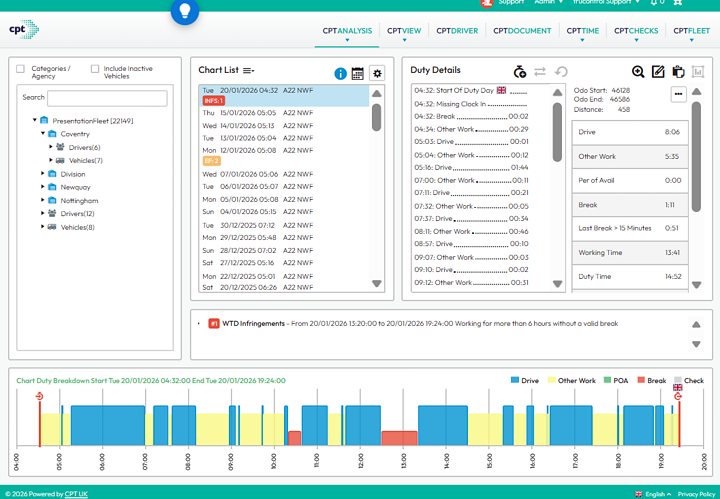
Task: Click the lightbulb tips icon
Action: tap(185, 11)
